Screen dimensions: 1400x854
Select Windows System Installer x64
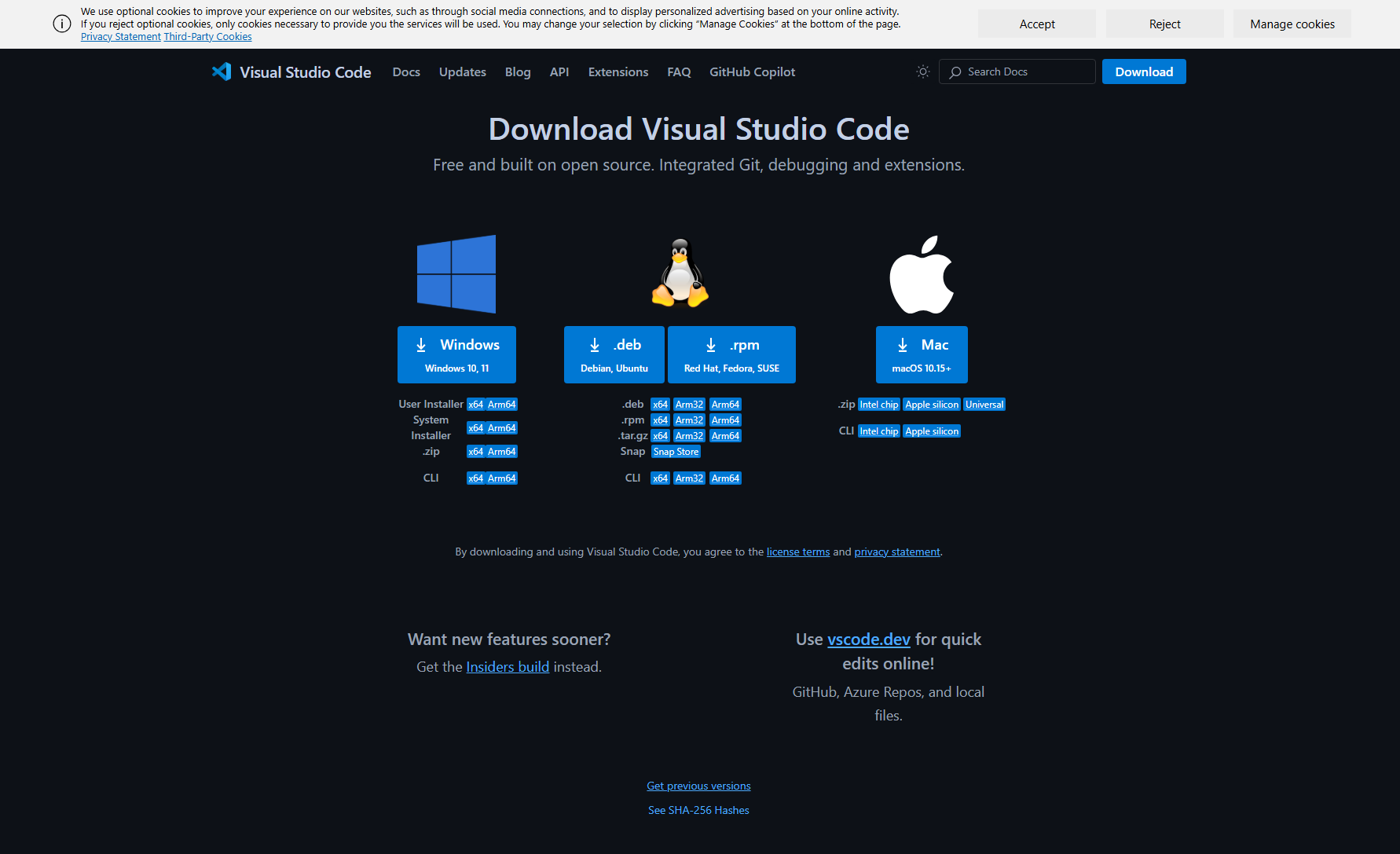coord(476,428)
